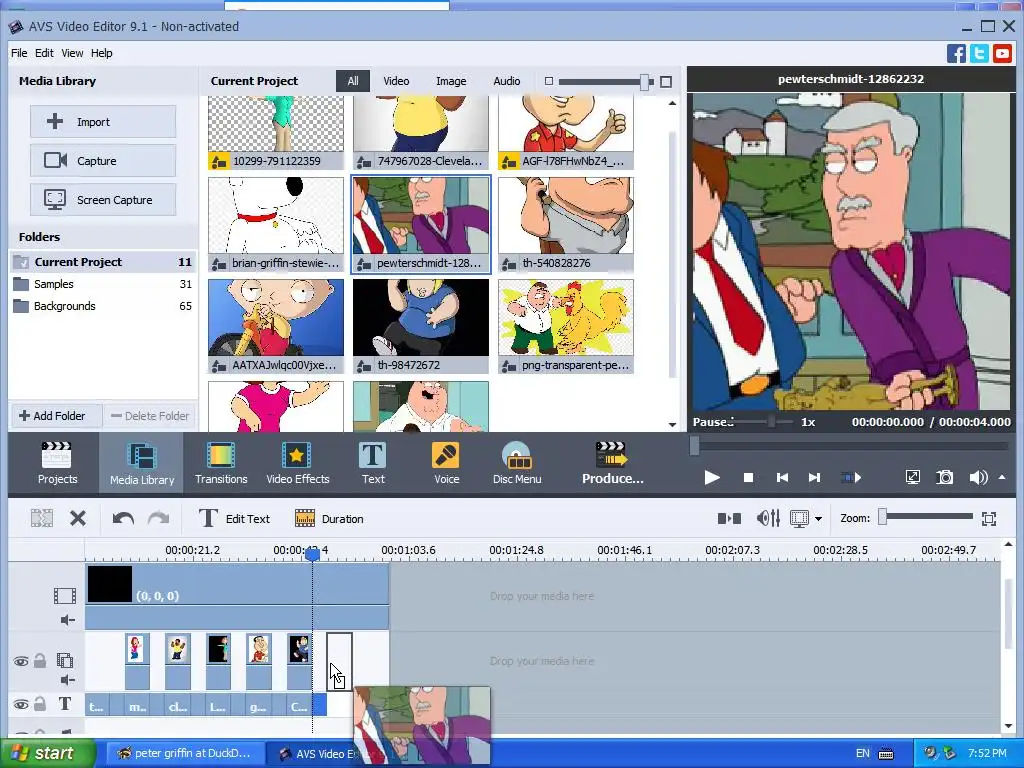
Task: Click the Produce button
Action: [x=612, y=463]
